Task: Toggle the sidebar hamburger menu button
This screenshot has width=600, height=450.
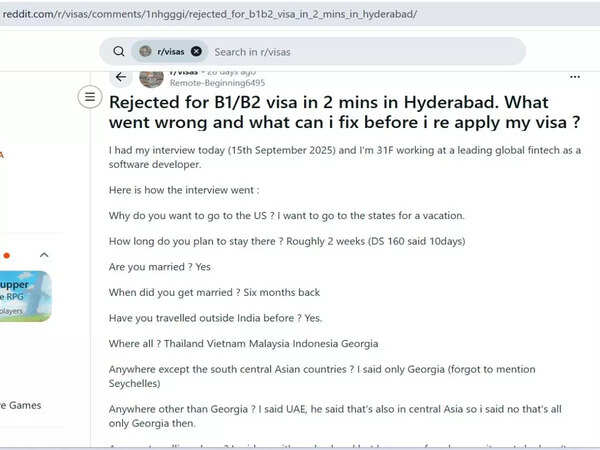Action: coord(90,97)
